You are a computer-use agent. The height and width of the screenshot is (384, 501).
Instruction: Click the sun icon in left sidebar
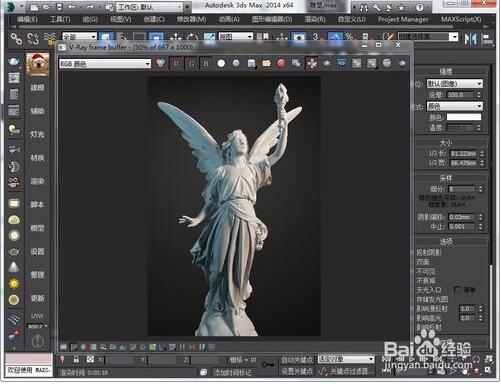point(14,284)
